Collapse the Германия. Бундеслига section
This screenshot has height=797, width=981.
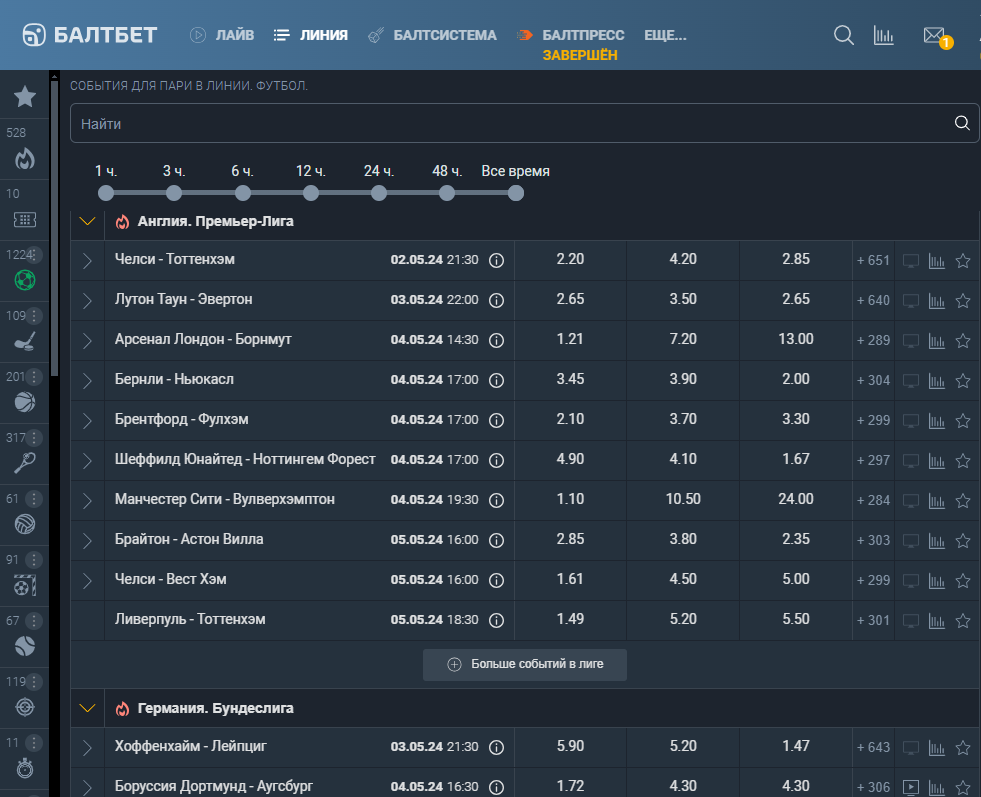tap(88, 708)
